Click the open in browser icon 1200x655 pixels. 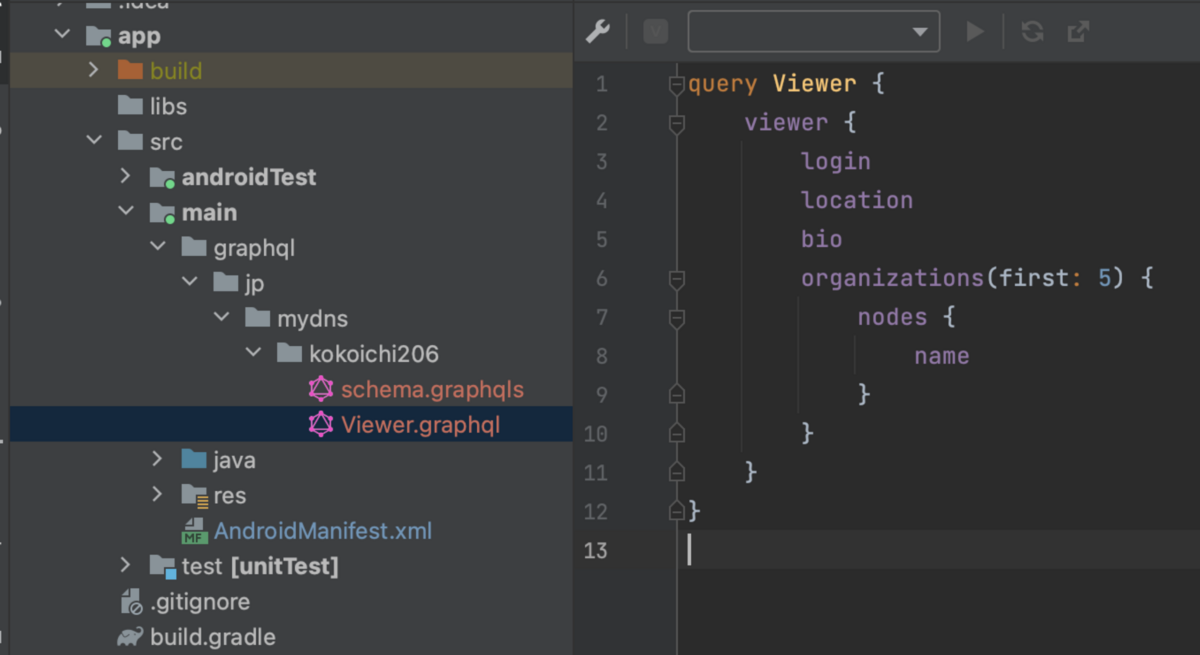(1078, 31)
